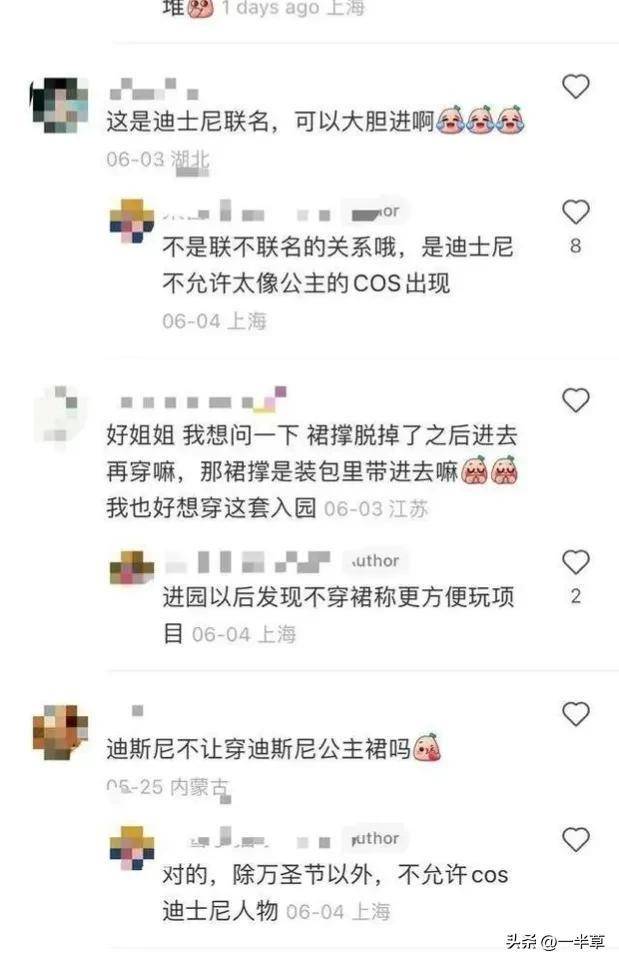619x964 pixels.
Task: Open the brown avatar of the 内蒙古 commenter
Action: [x=60, y=732]
